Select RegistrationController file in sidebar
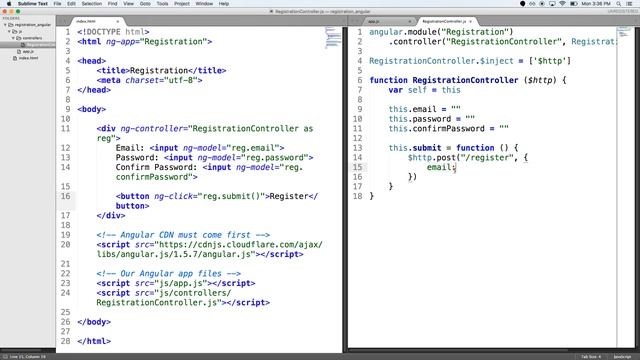The width and height of the screenshot is (640, 360). 28,44
